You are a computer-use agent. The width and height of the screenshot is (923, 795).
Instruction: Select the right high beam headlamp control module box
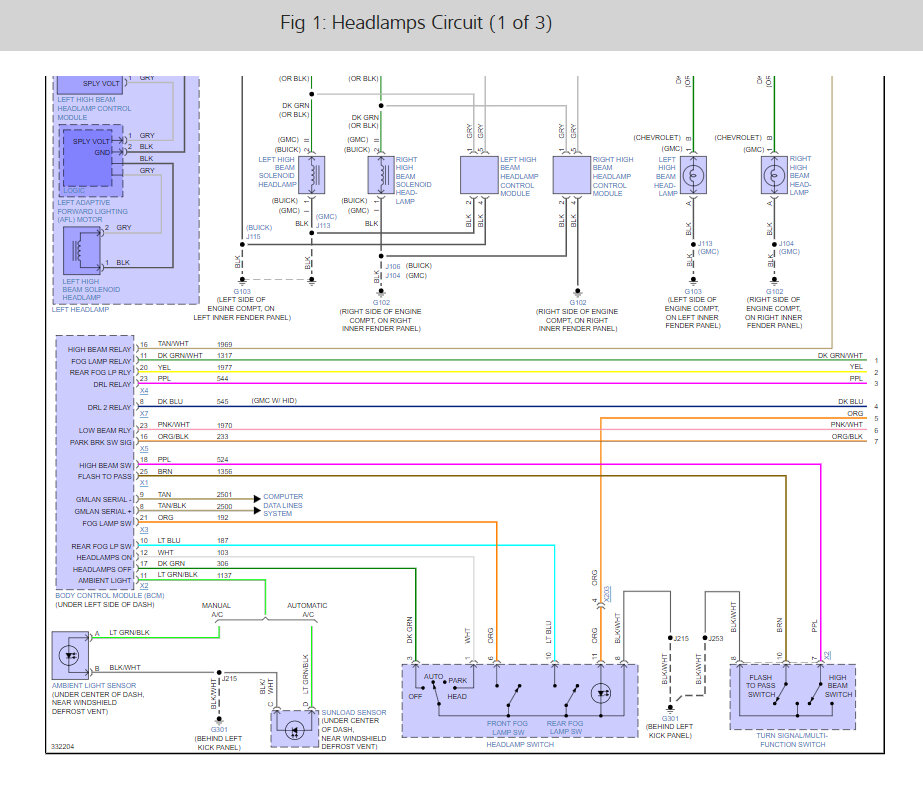(x=572, y=175)
